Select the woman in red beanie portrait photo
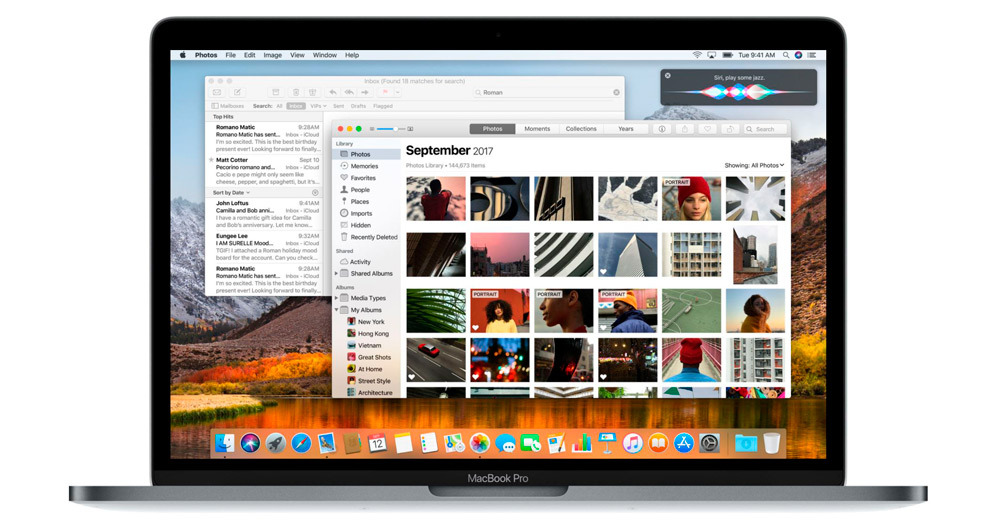Image resolution: width=1000 pixels, height=528 pixels. point(691,199)
